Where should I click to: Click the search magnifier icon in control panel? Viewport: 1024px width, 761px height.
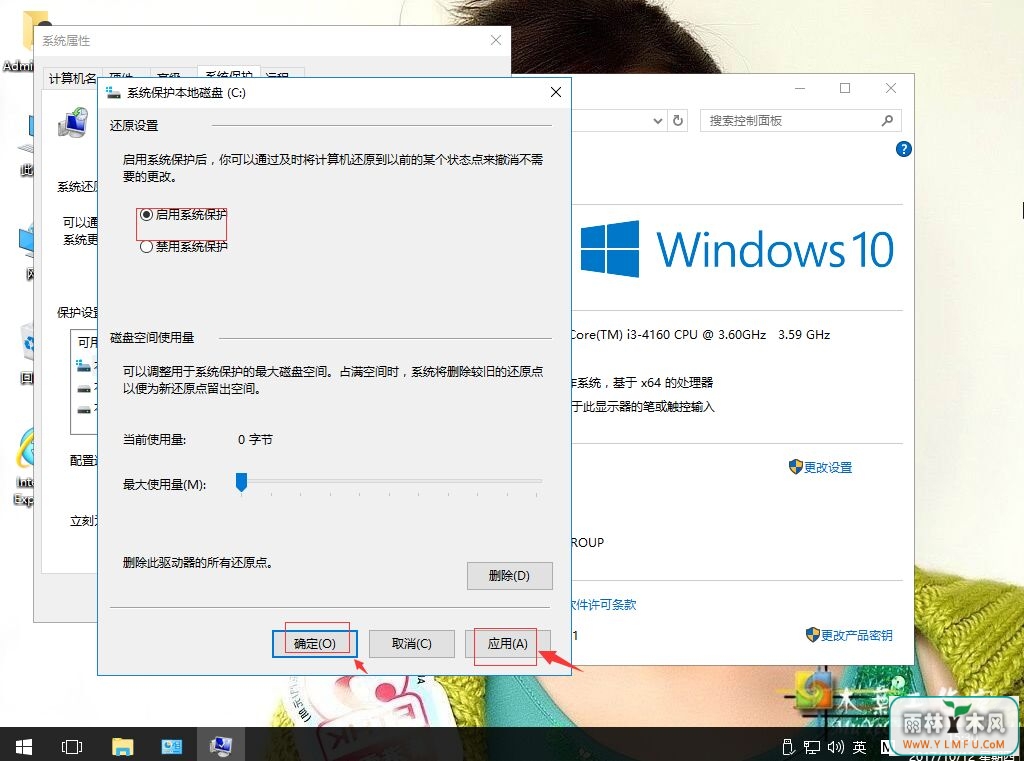coord(887,121)
